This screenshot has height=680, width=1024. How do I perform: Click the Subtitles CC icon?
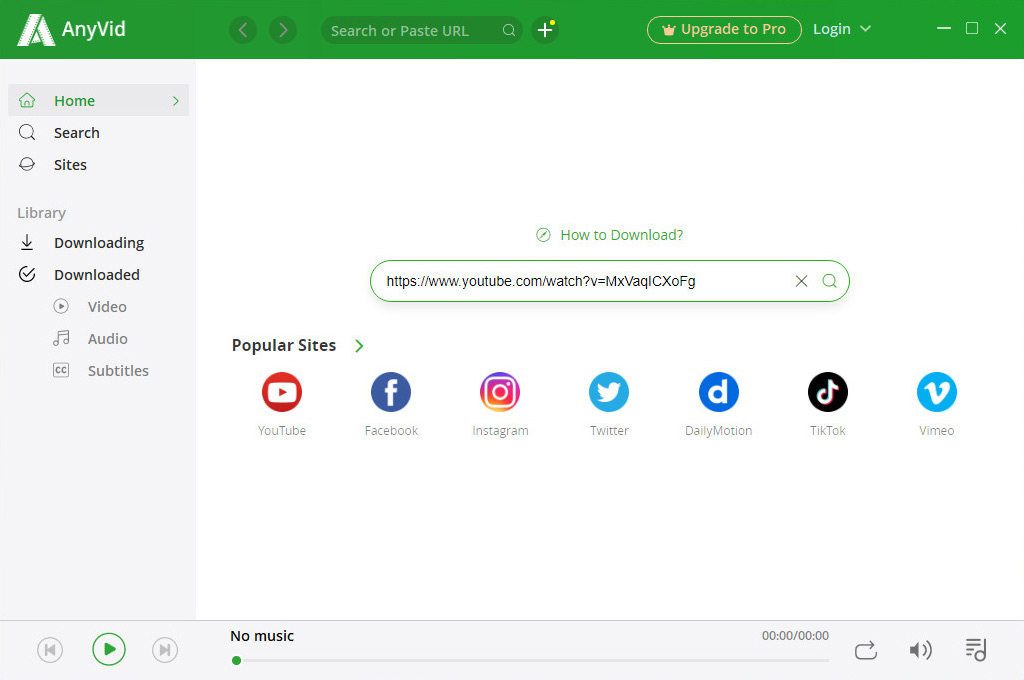[x=61, y=370]
